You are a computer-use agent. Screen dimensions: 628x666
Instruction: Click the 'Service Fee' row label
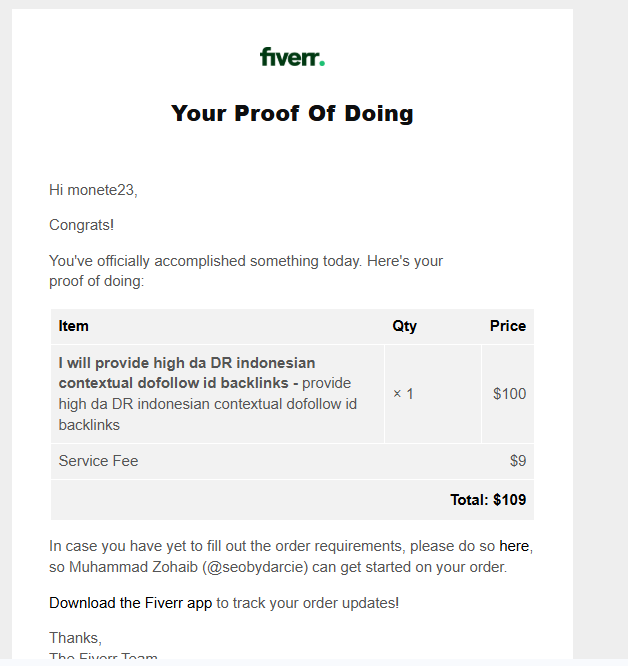tap(99, 461)
